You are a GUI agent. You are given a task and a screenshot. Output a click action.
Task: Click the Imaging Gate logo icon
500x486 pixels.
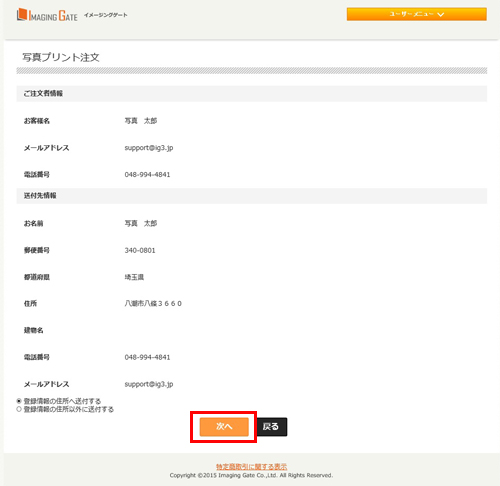22,14
